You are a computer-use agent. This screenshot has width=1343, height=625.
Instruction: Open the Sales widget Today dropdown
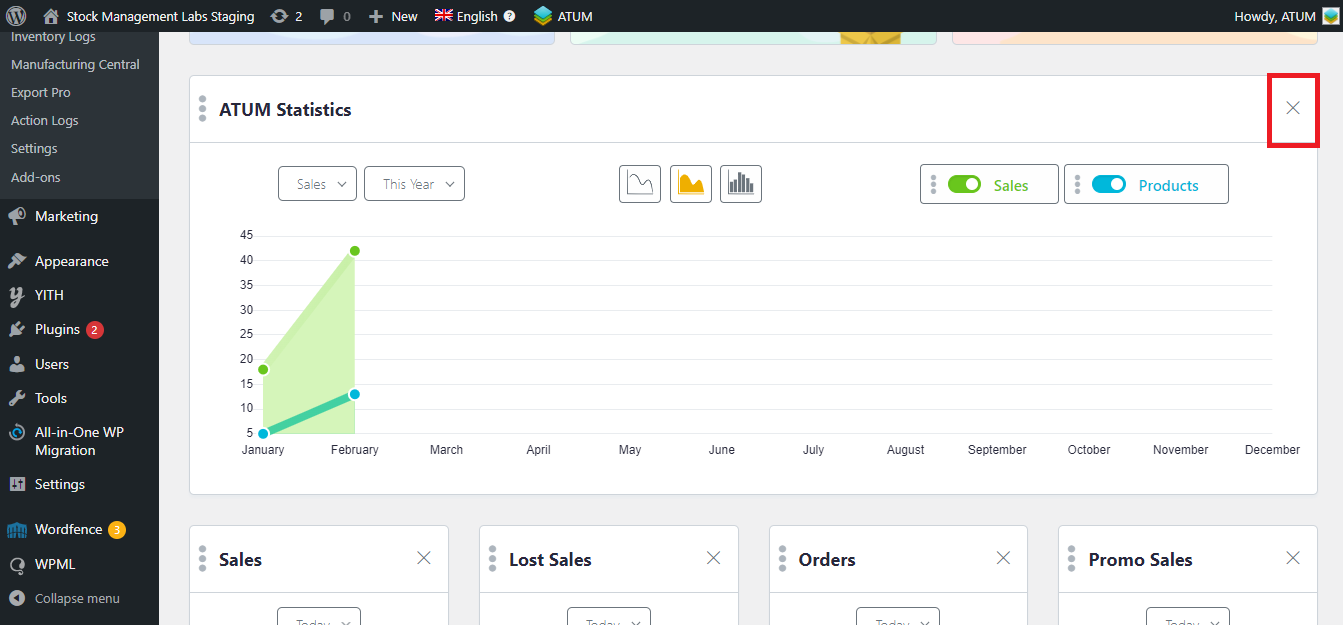(x=319, y=616)
